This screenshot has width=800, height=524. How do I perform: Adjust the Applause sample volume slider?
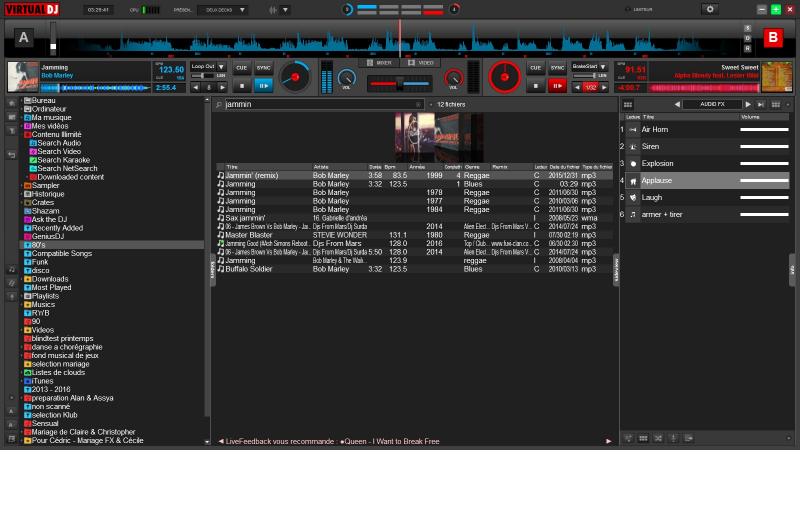(764, 181)
